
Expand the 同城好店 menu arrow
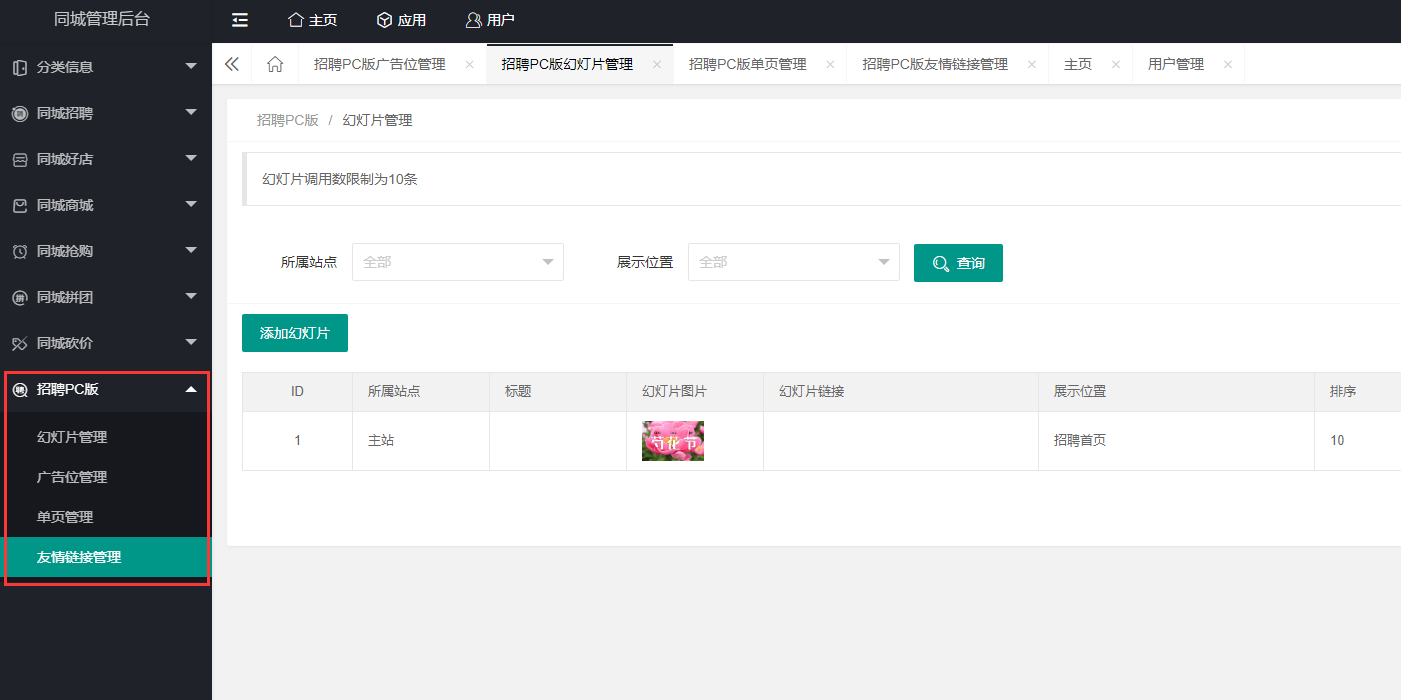191,158
